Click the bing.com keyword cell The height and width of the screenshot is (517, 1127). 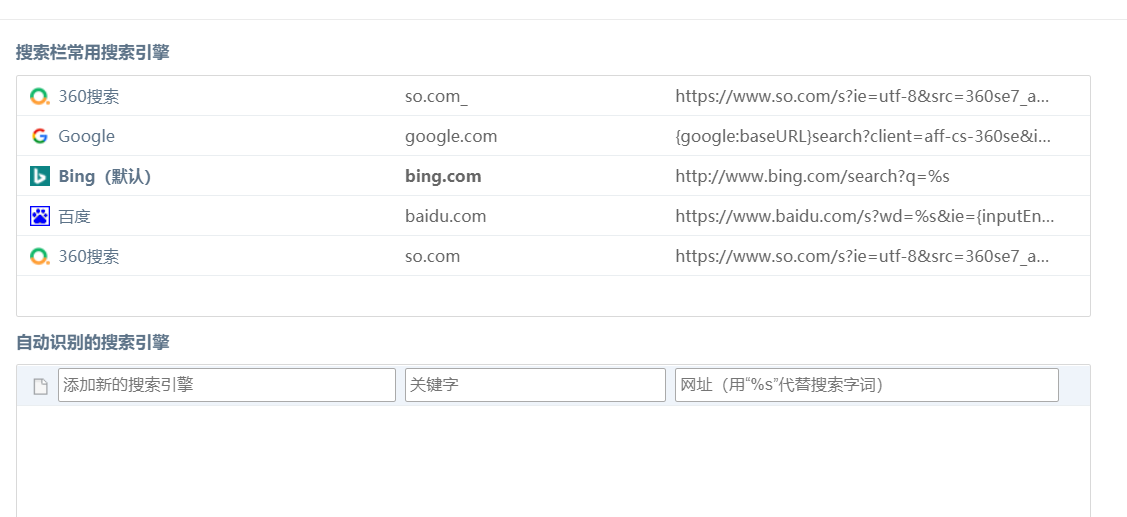click(x=443, y=176)
